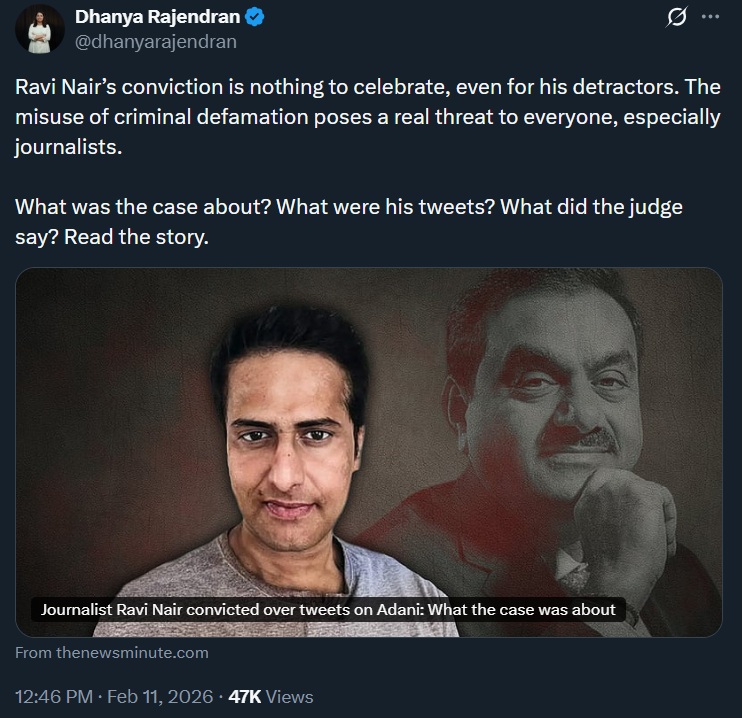Image resolution: width=742 pixels, height=718 pixels.
Task: Click the 12:46 PM timestamp
Action: [x=54, y=696]
